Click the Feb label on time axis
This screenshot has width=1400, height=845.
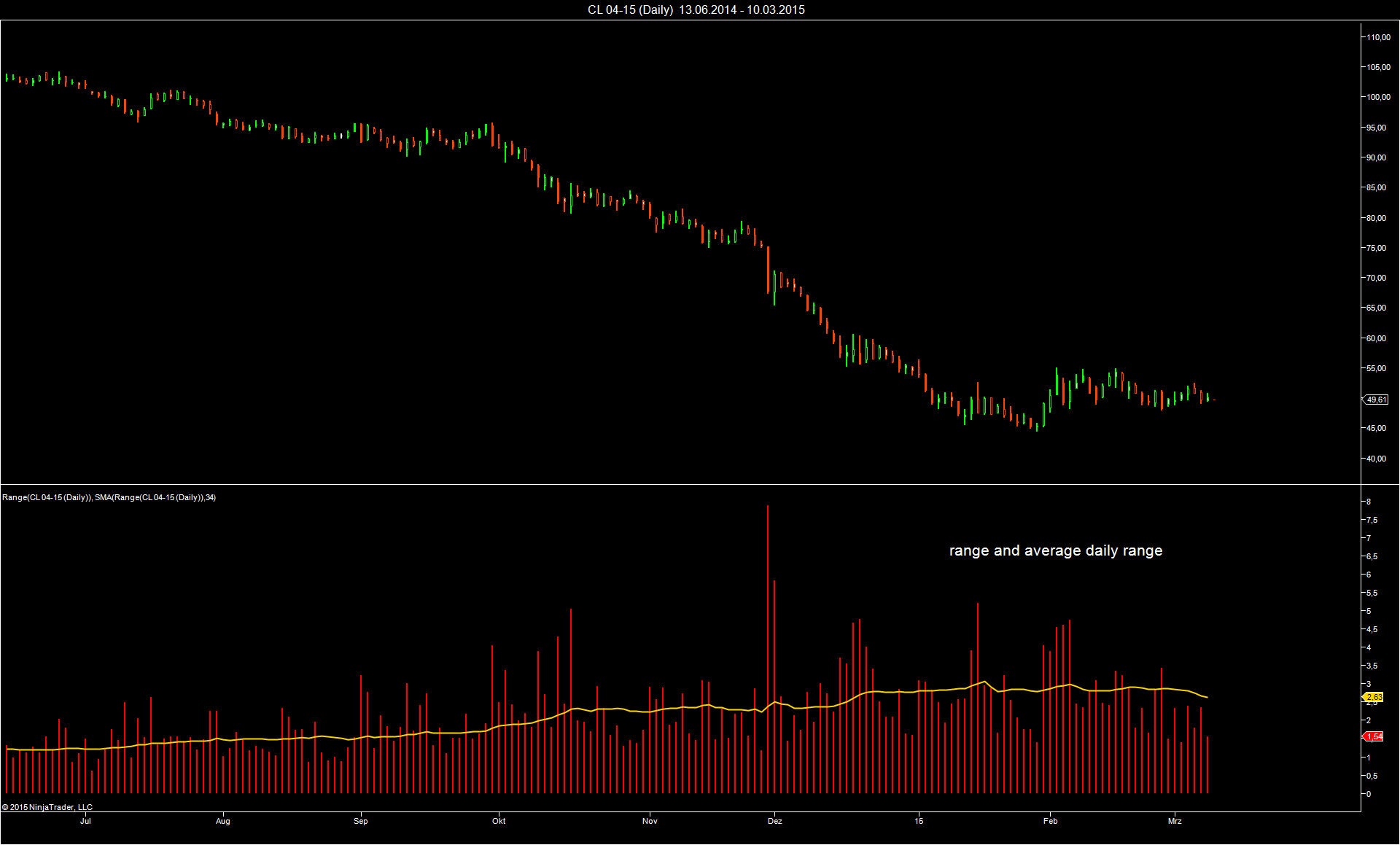(x=1050, y=821)
